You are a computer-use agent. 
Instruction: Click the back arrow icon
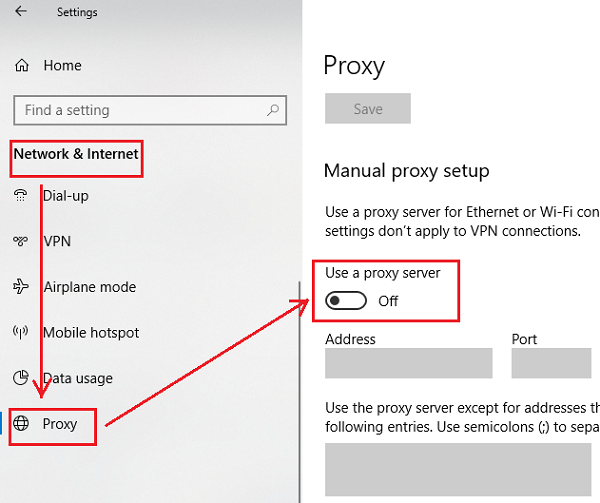22,12
